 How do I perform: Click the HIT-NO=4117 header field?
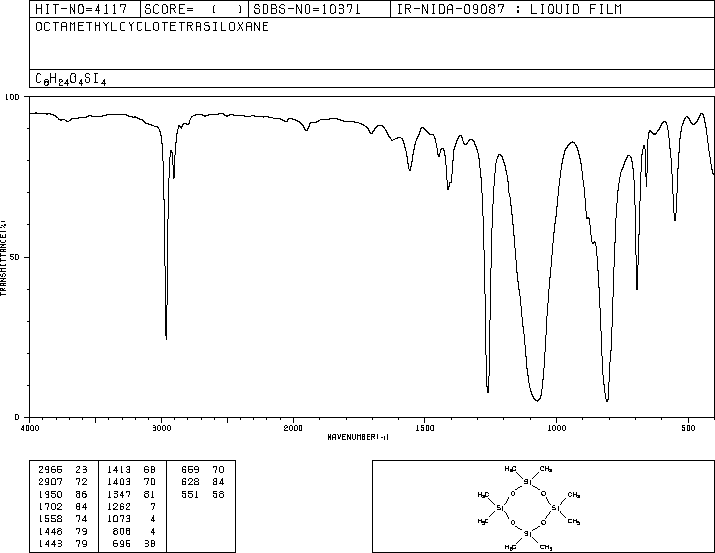(x=81, y=9)
